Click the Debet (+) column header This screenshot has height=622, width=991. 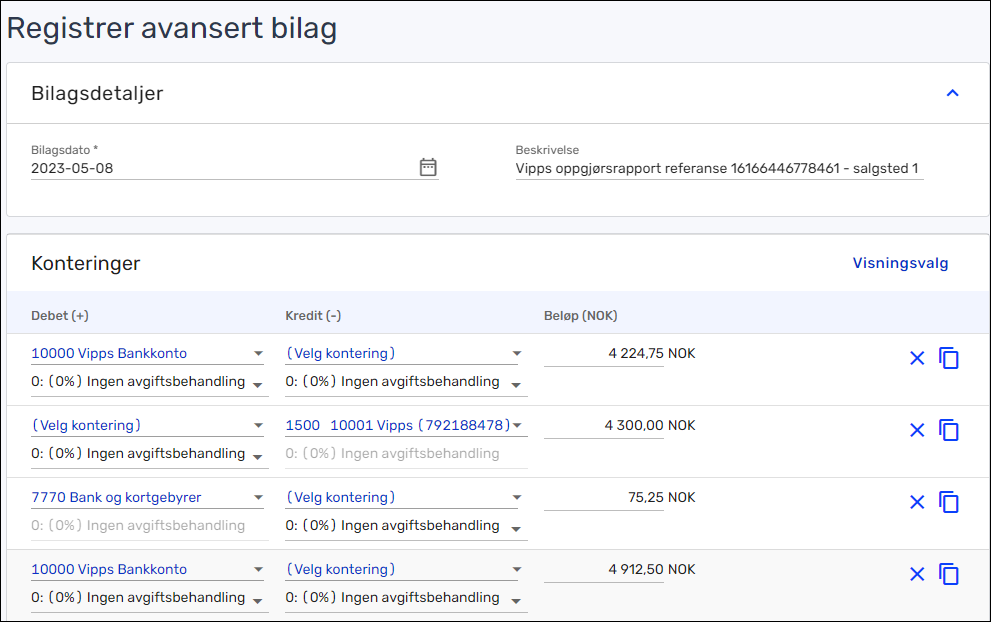pyautogui.click(x=59, y=315)
